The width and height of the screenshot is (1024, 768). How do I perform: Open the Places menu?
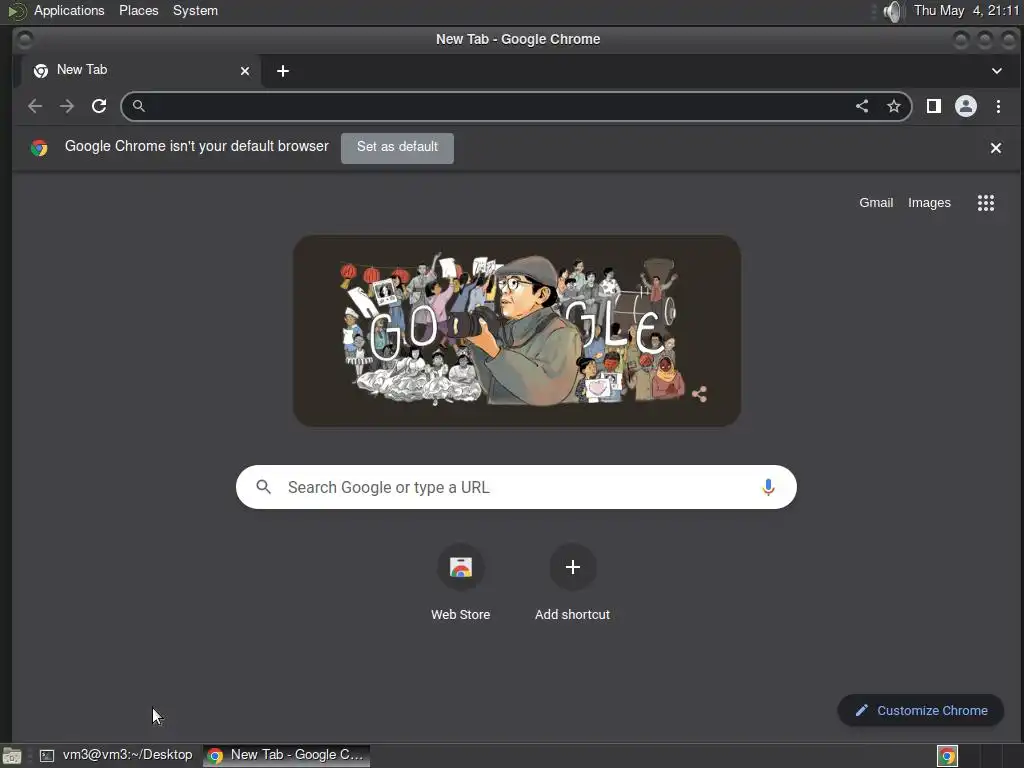point(138,10)
